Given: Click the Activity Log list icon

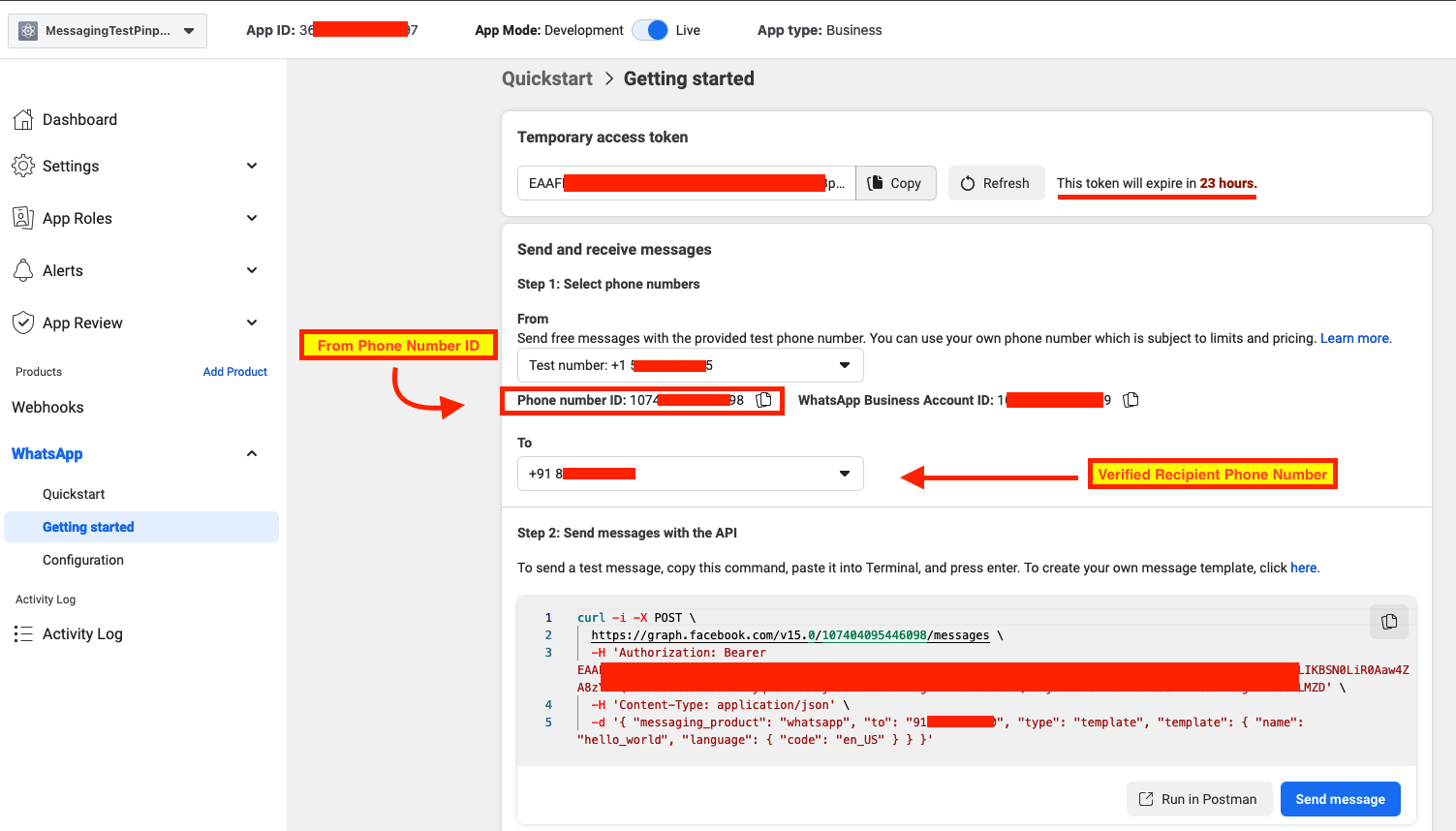Looking at the screenshot, I should point(23,633).
